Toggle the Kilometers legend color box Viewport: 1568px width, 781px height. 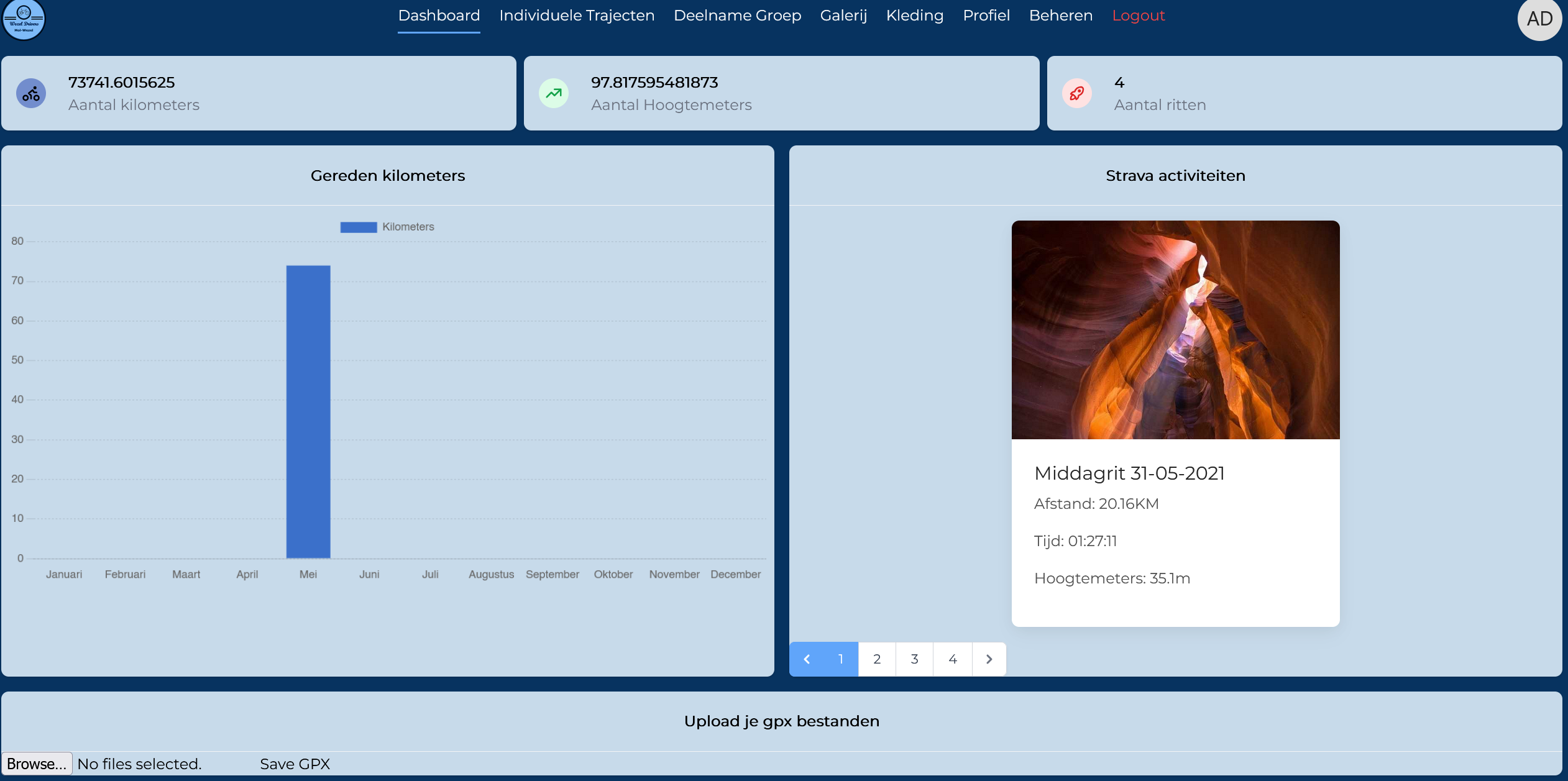359,227
